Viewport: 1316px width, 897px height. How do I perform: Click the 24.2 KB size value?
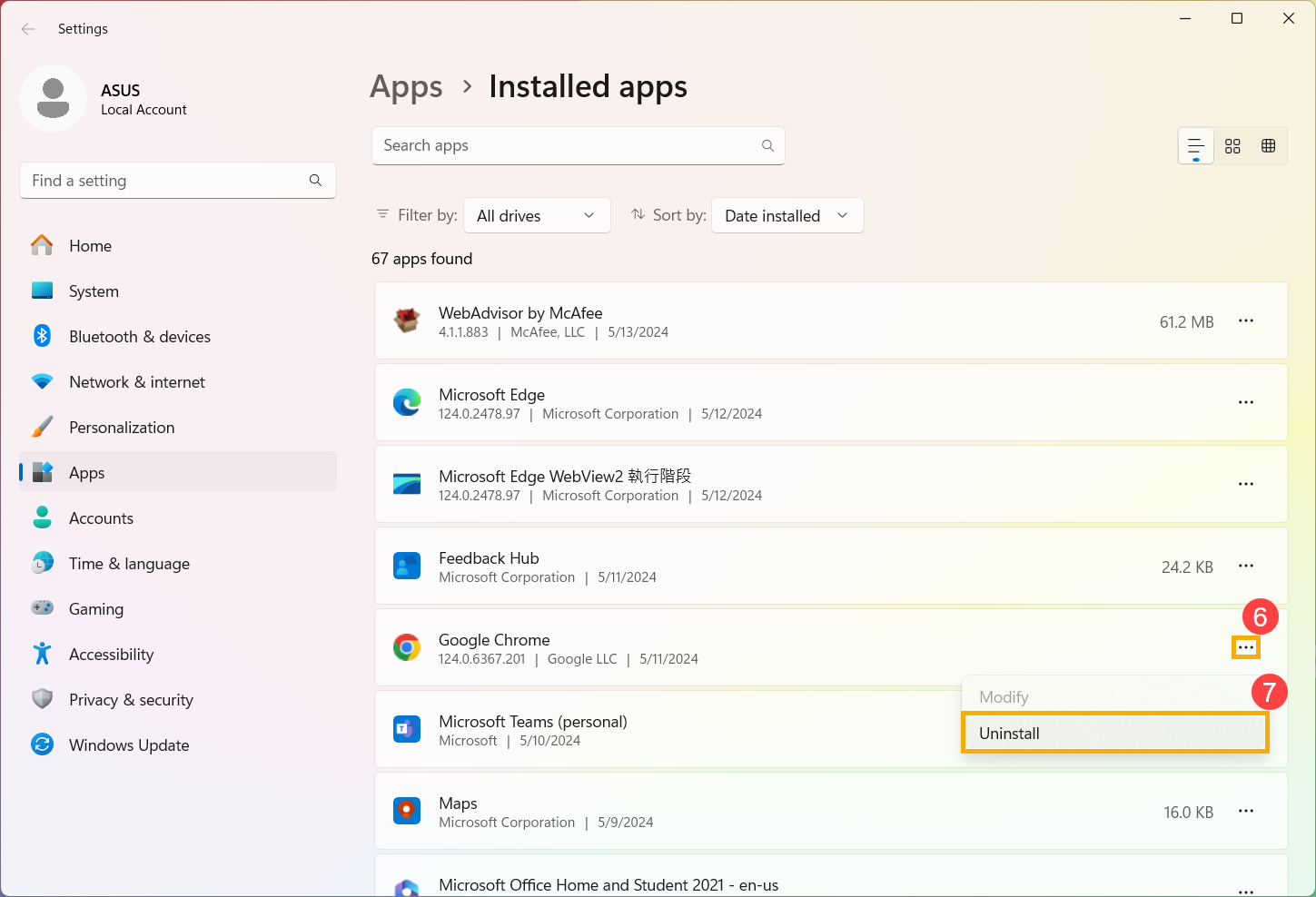(x=1187, y=567)
